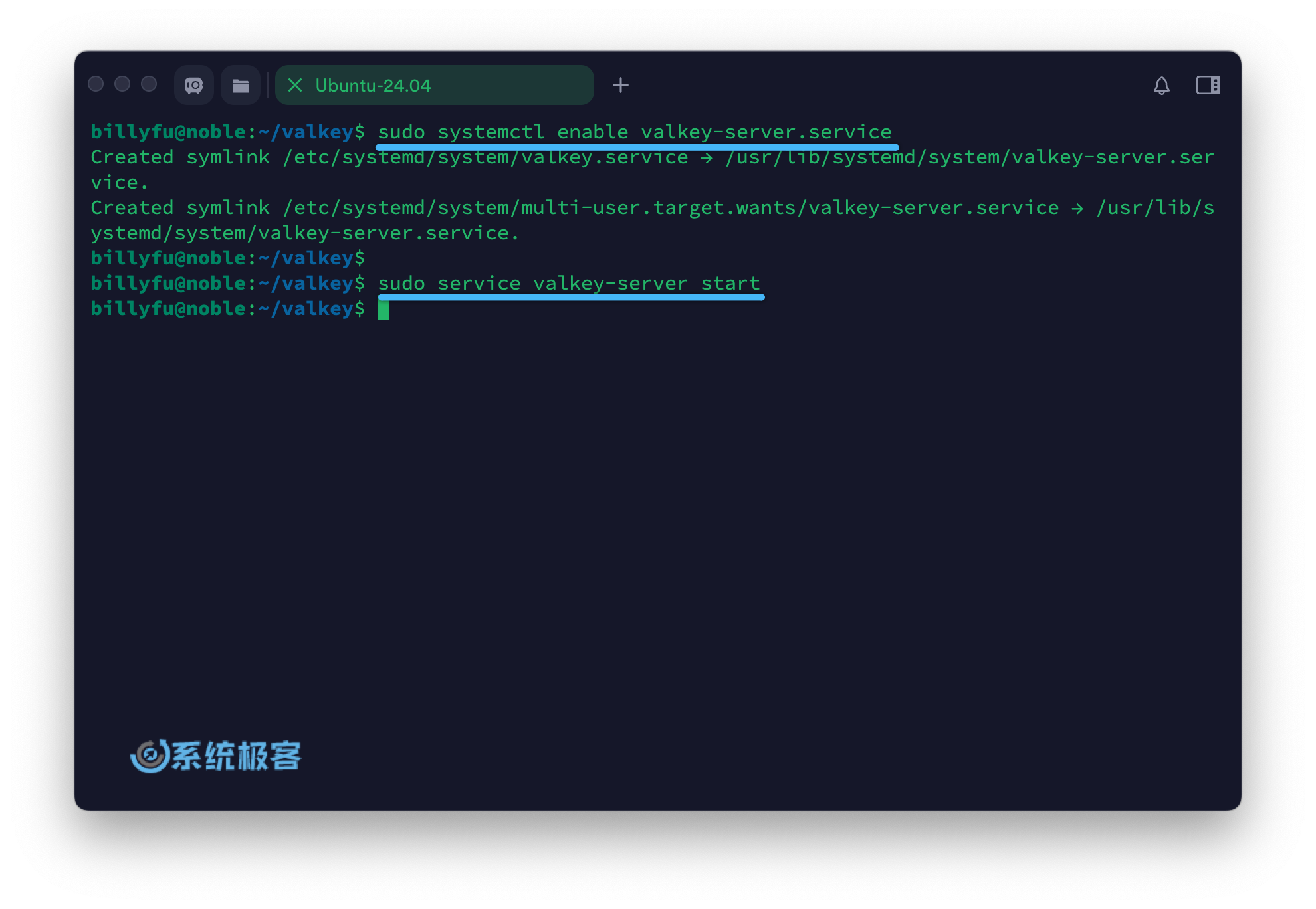Open notifications bell icon
This screenshot has width=1316, height=909.
(1161, 85)
